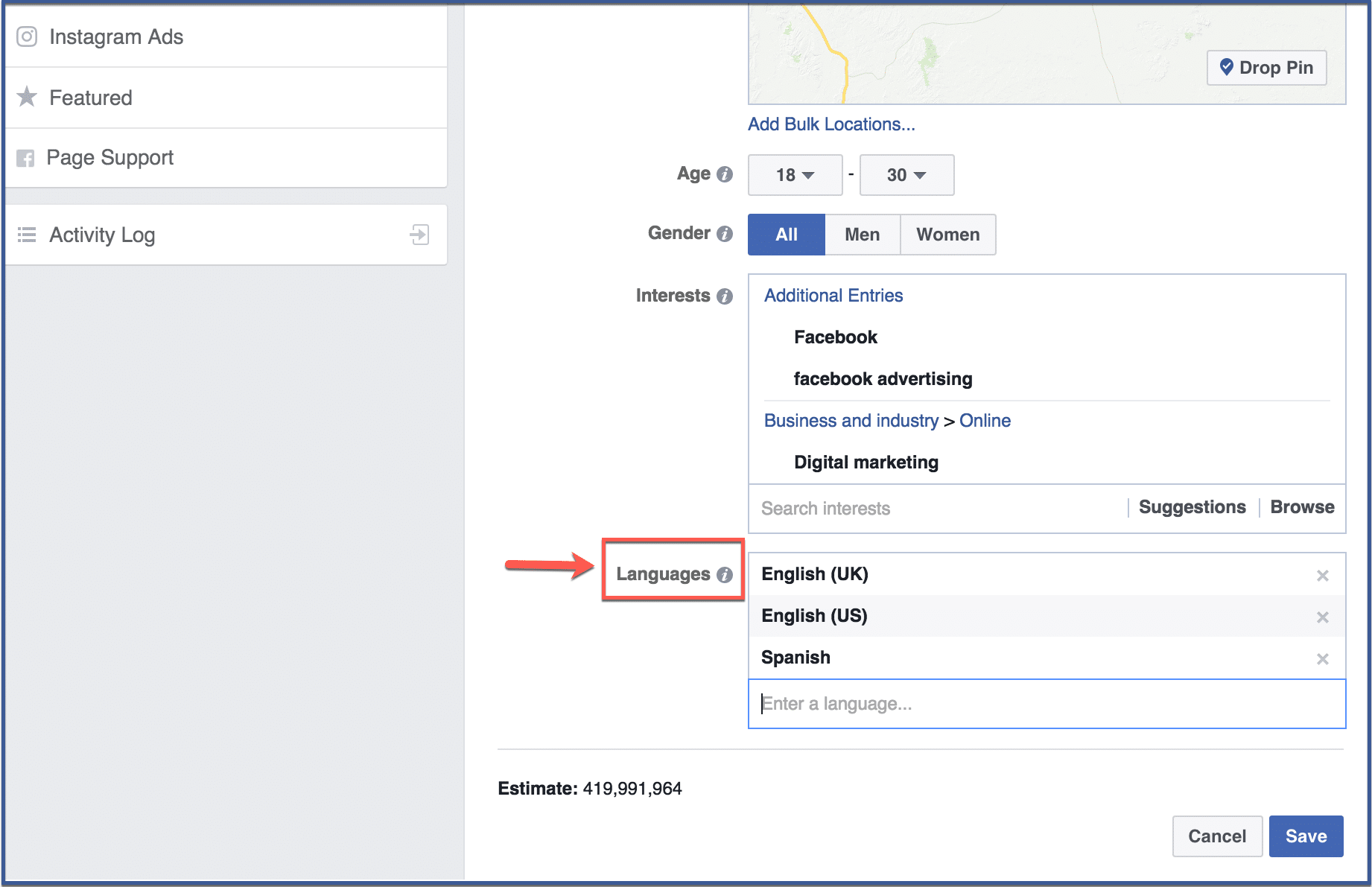Open Activity Log in sidebar
The image size is (1372, 887).
click(x=226, y=235)
